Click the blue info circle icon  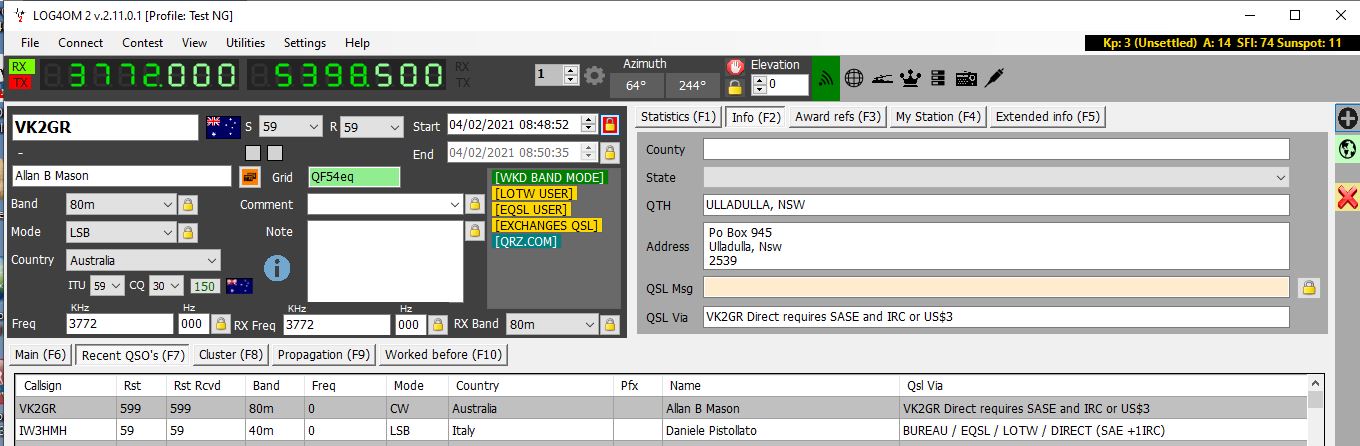pos(277,268)
